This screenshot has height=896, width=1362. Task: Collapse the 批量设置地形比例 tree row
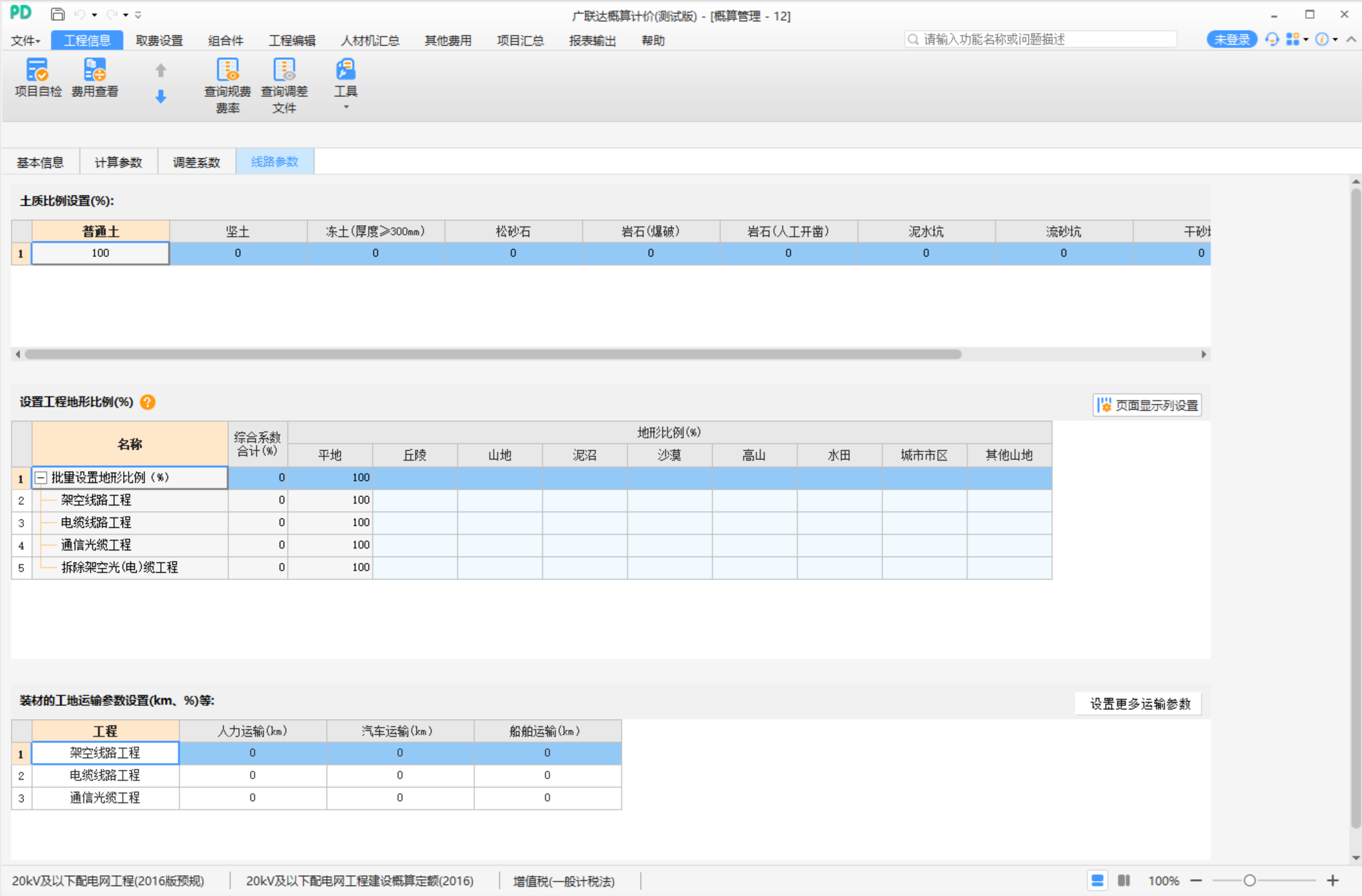pyautogui.click(x=40, y=478)
